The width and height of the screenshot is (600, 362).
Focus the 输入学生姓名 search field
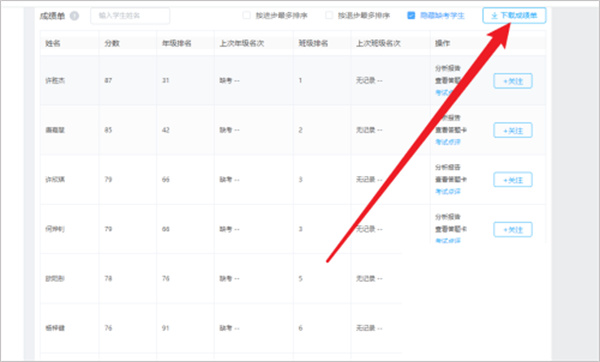point(130,16)
